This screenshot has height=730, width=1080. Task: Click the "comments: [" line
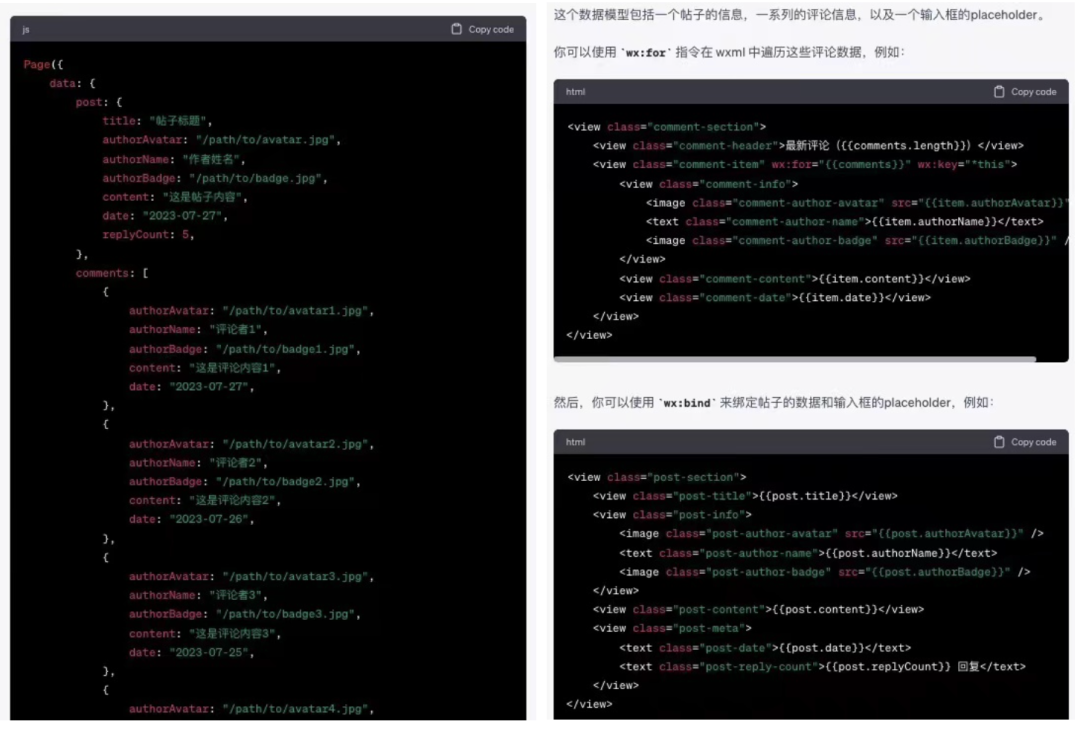112,273
